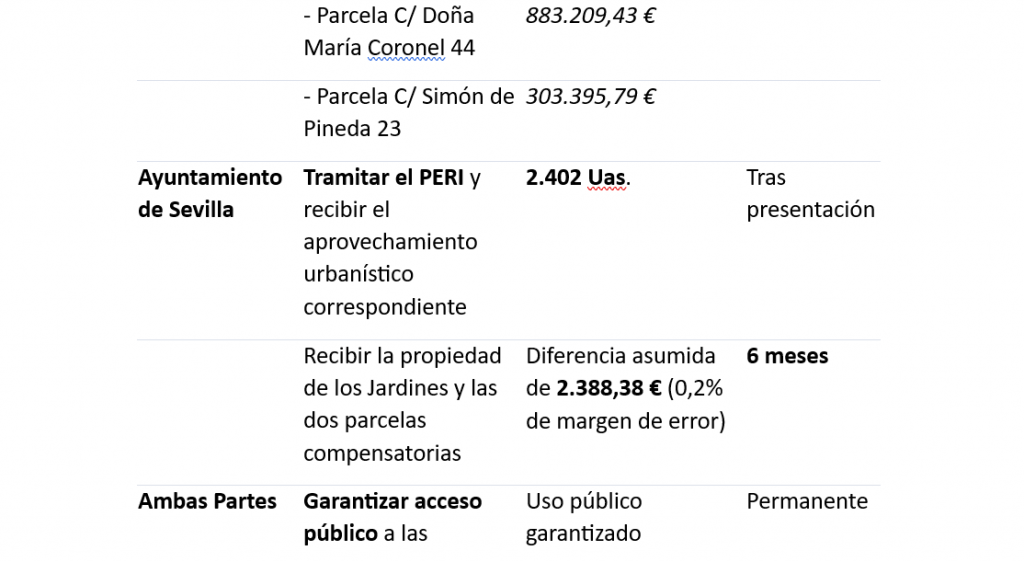The height and width of the screenshot is (562, 1024).
Task: Click the misspelled word "Uas"
Action: [606, 178]
